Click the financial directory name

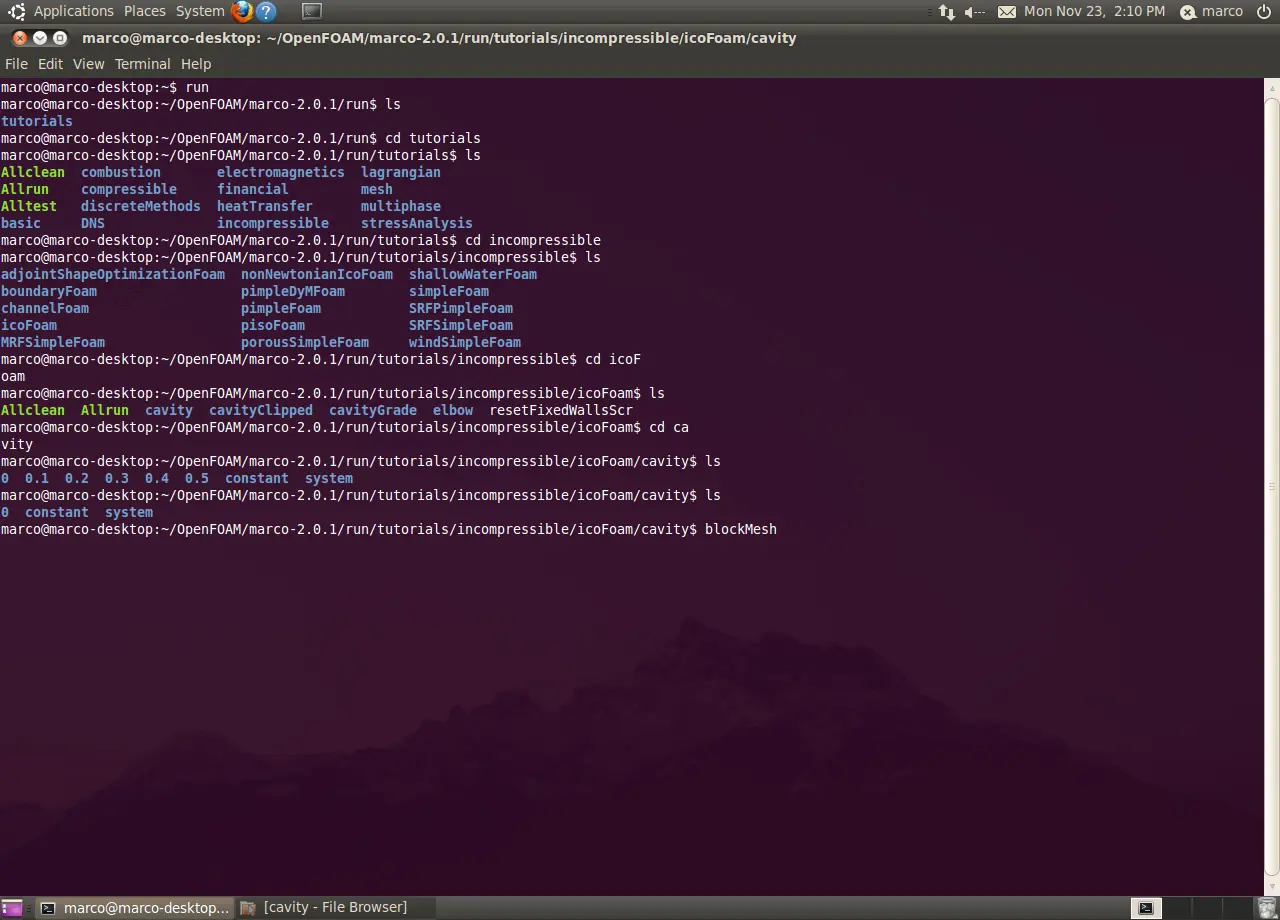coord(253,189)
